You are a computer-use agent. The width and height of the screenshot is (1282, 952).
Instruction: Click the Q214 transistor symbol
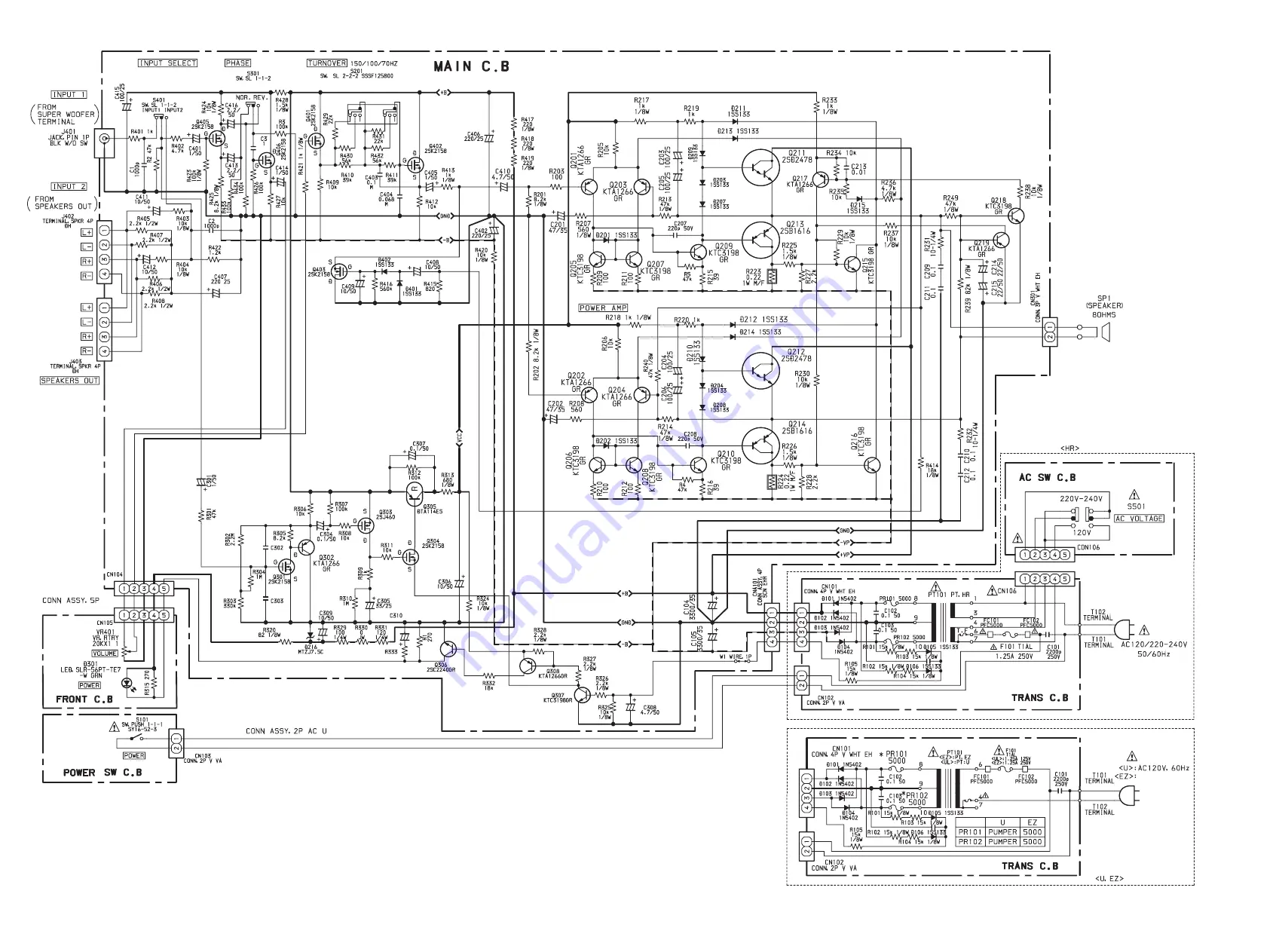pos(760,445)
